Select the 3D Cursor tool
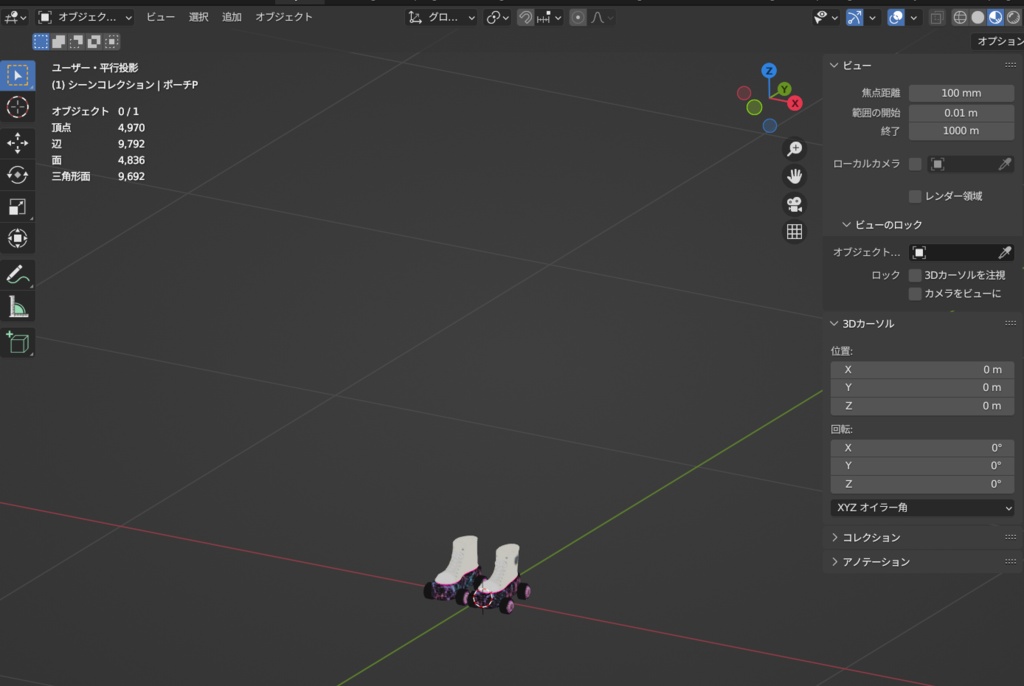Image resolution: width=1024 pixels, height=686 pixels. (18, 107)
